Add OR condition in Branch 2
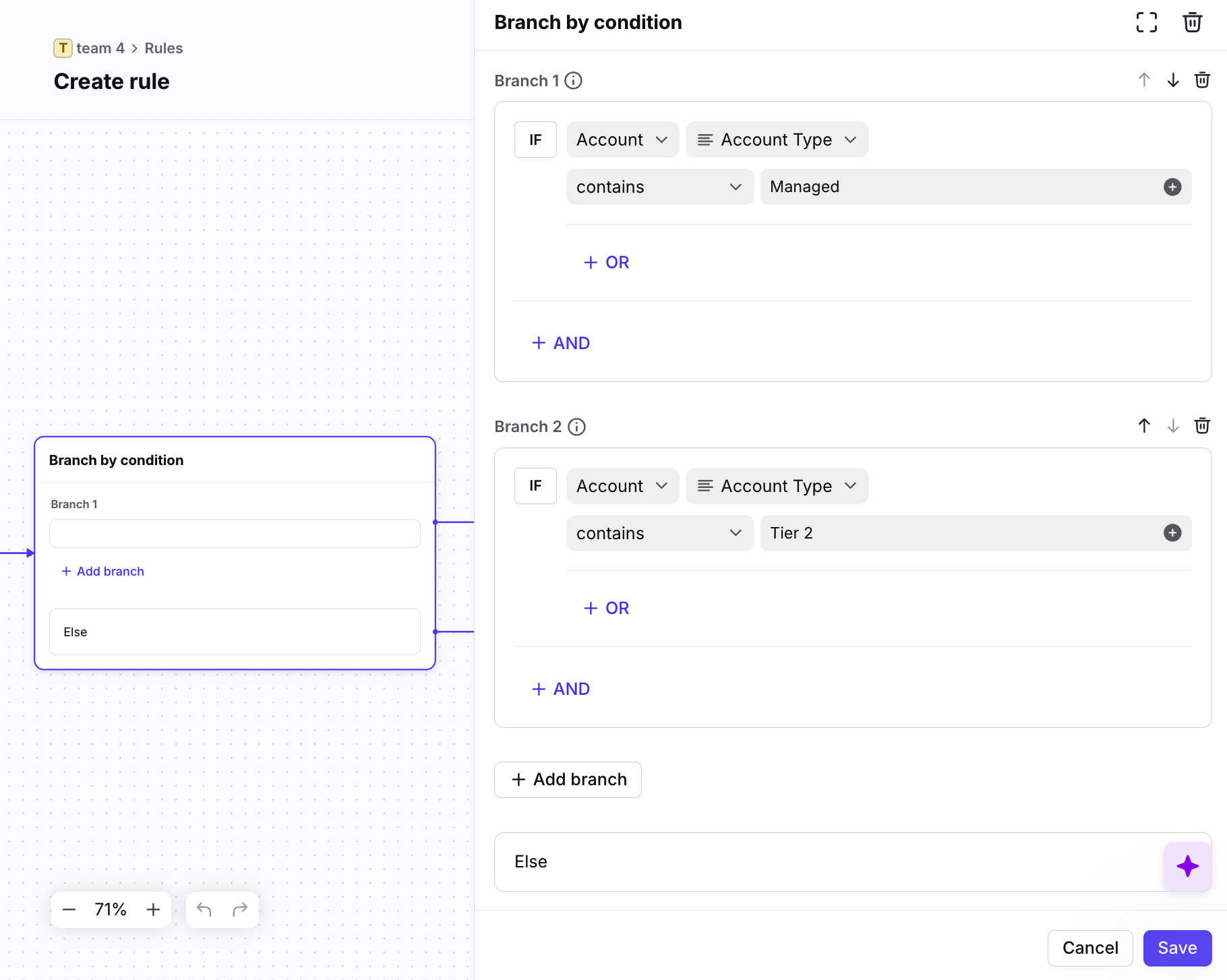The height and width of the screenshot is (980, 1227). pos(606,608)
